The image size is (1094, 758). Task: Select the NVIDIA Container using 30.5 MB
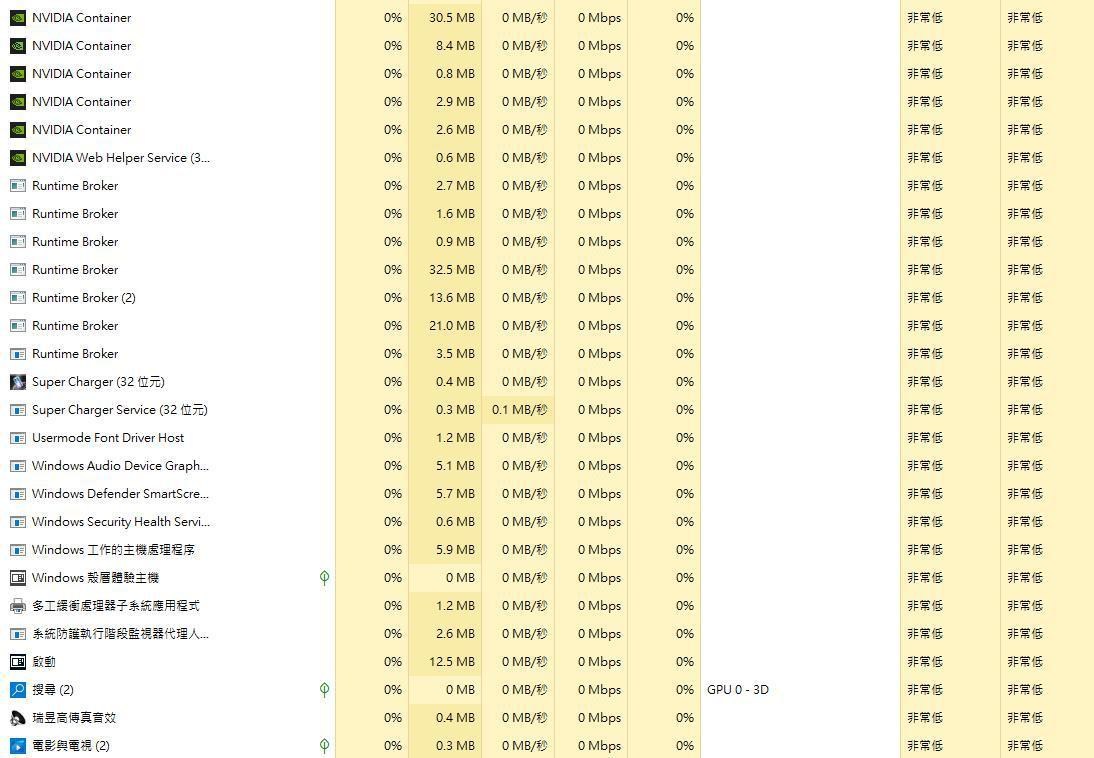pos(81,18)
